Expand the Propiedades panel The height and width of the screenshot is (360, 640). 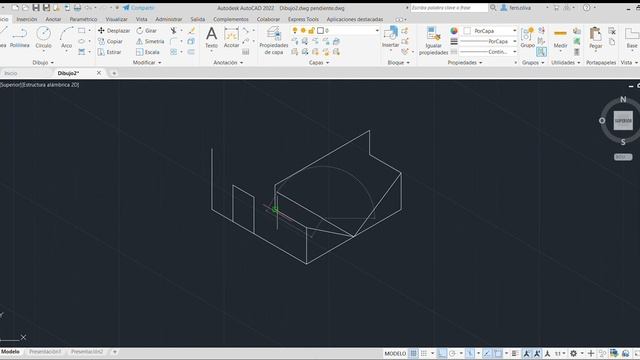point(465,62)
